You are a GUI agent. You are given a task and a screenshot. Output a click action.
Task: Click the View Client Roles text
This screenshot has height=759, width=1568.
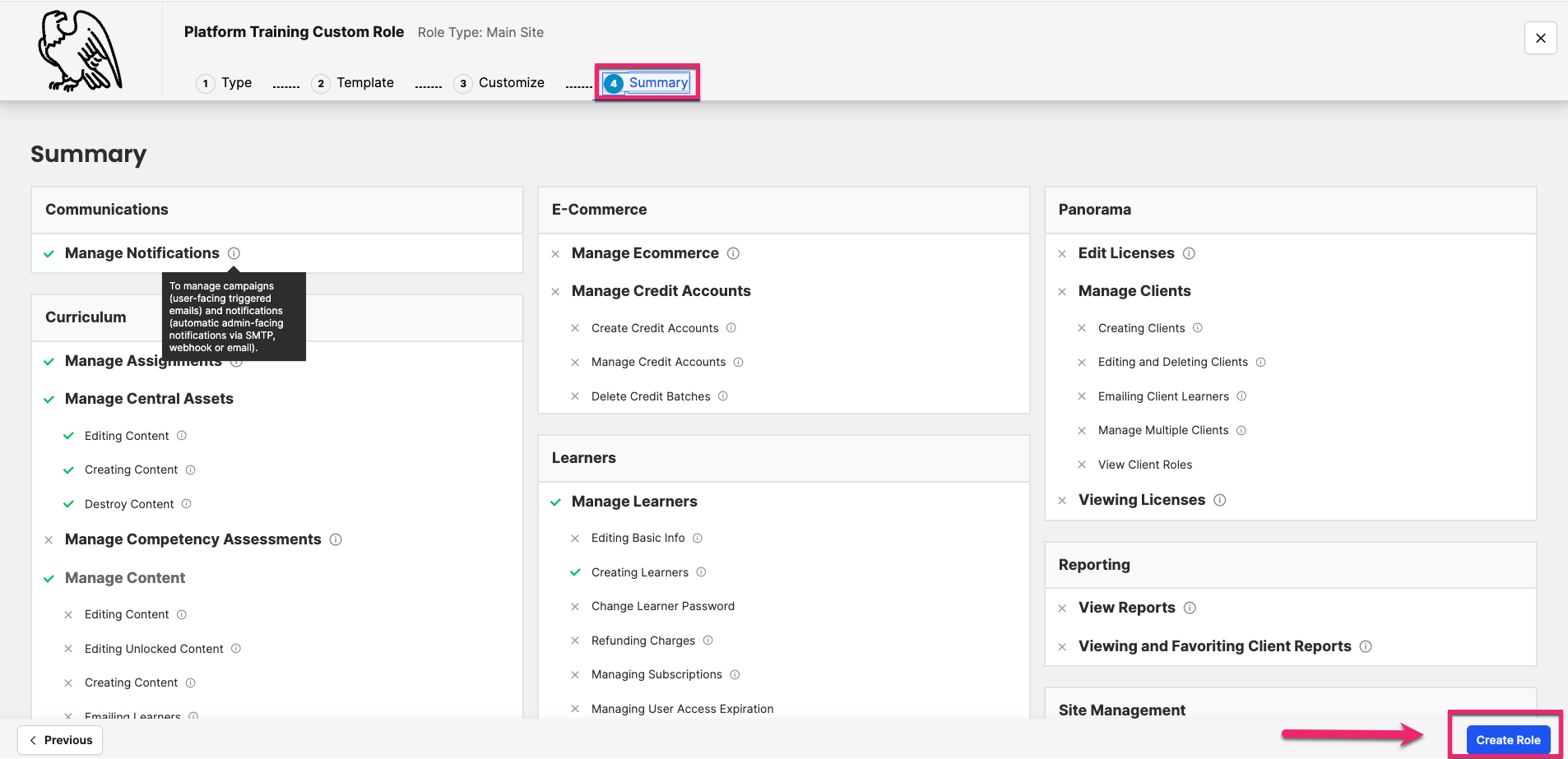tap(1144, 465)
